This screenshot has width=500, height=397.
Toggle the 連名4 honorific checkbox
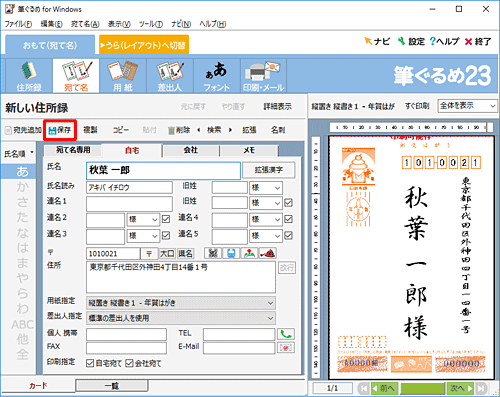[x=288, y=219]
